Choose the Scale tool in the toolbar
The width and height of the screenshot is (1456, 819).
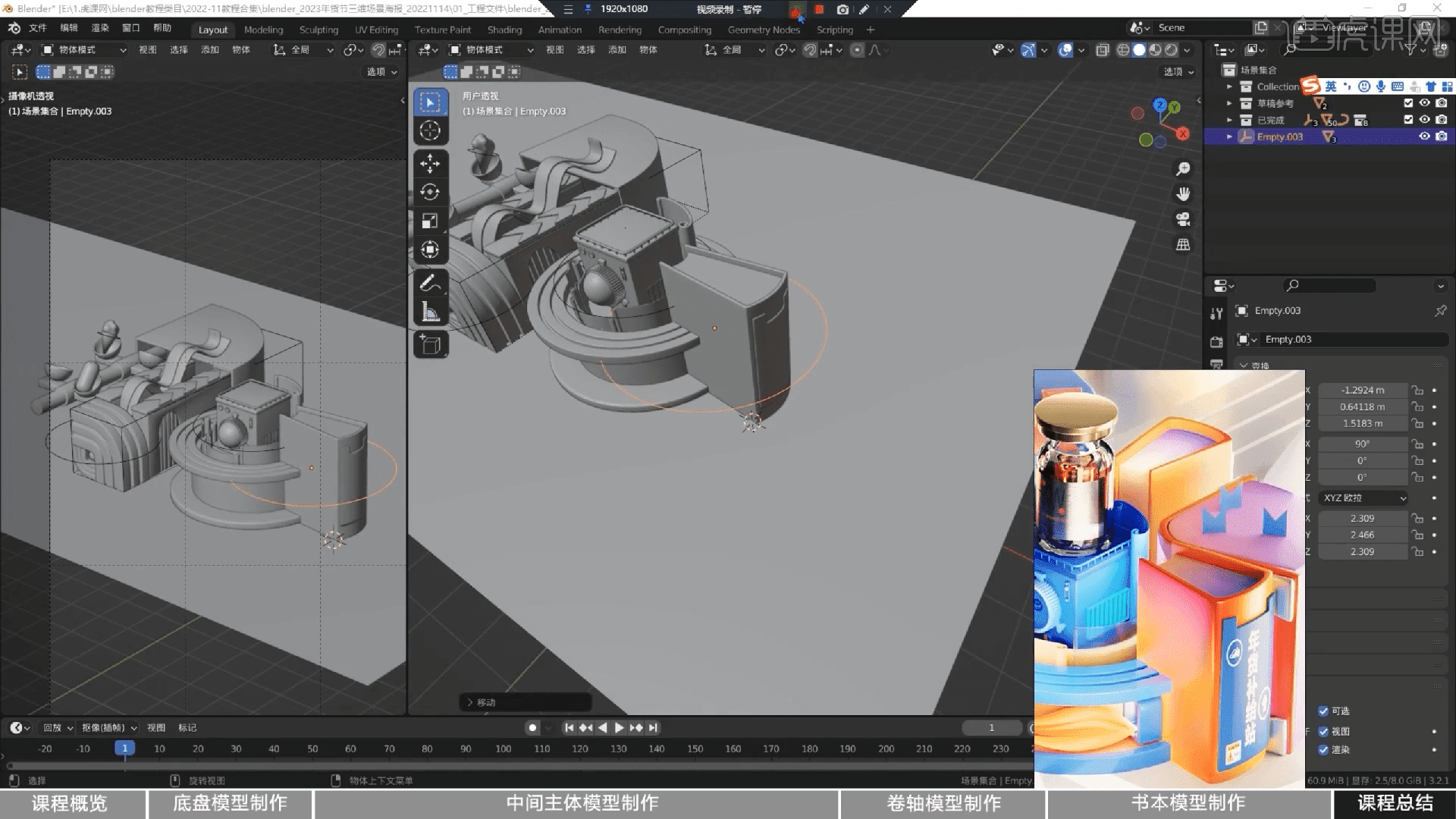(430, 221)
